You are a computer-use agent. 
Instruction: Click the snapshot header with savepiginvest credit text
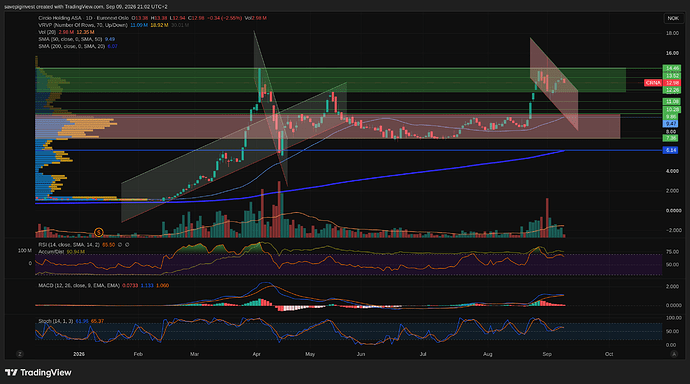(86, 7)
